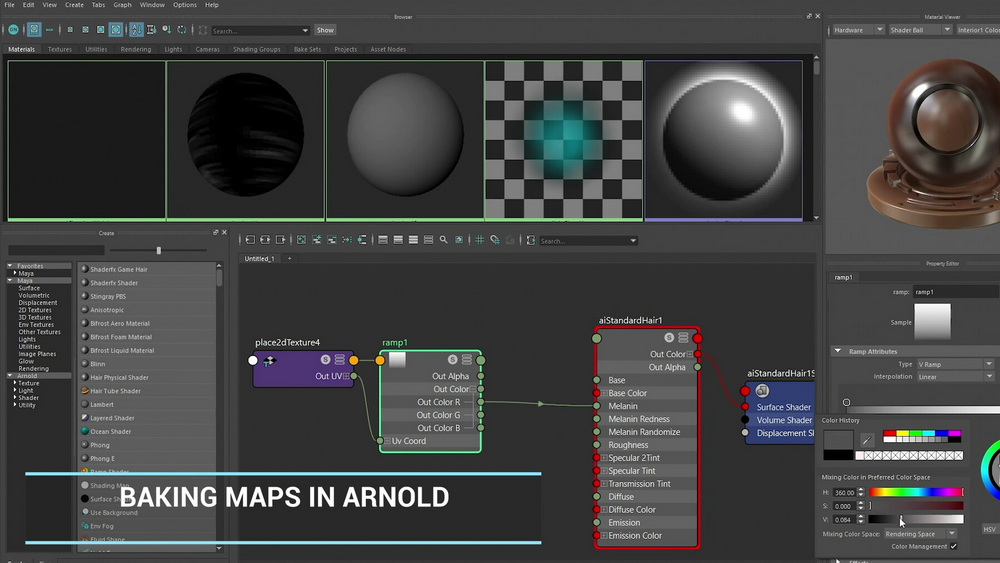The width and height of the screenshot is (1000, 563).
Task: Click the Browser search input field
Action: (255, 31)
